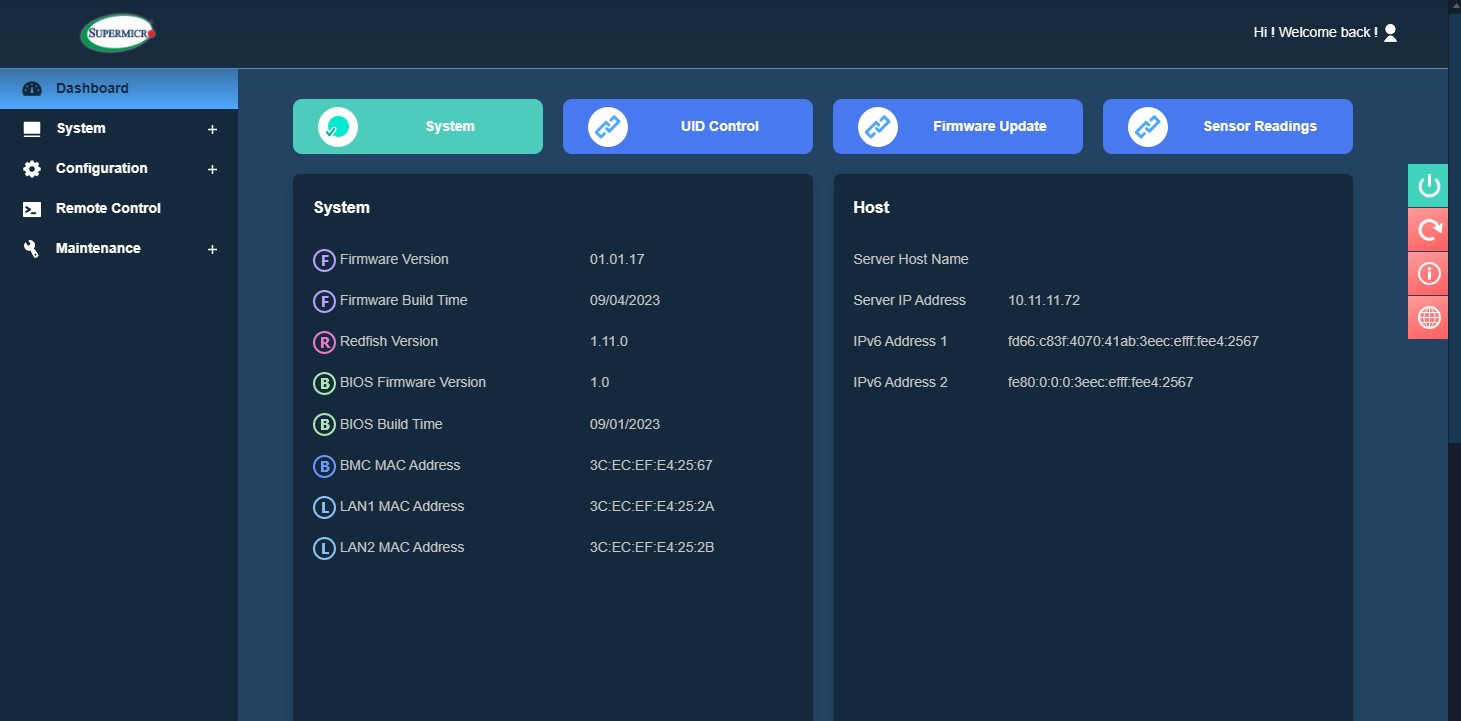
Task: Expand the Maintenance menu plus sign
Action: click(x=212, y=249)
